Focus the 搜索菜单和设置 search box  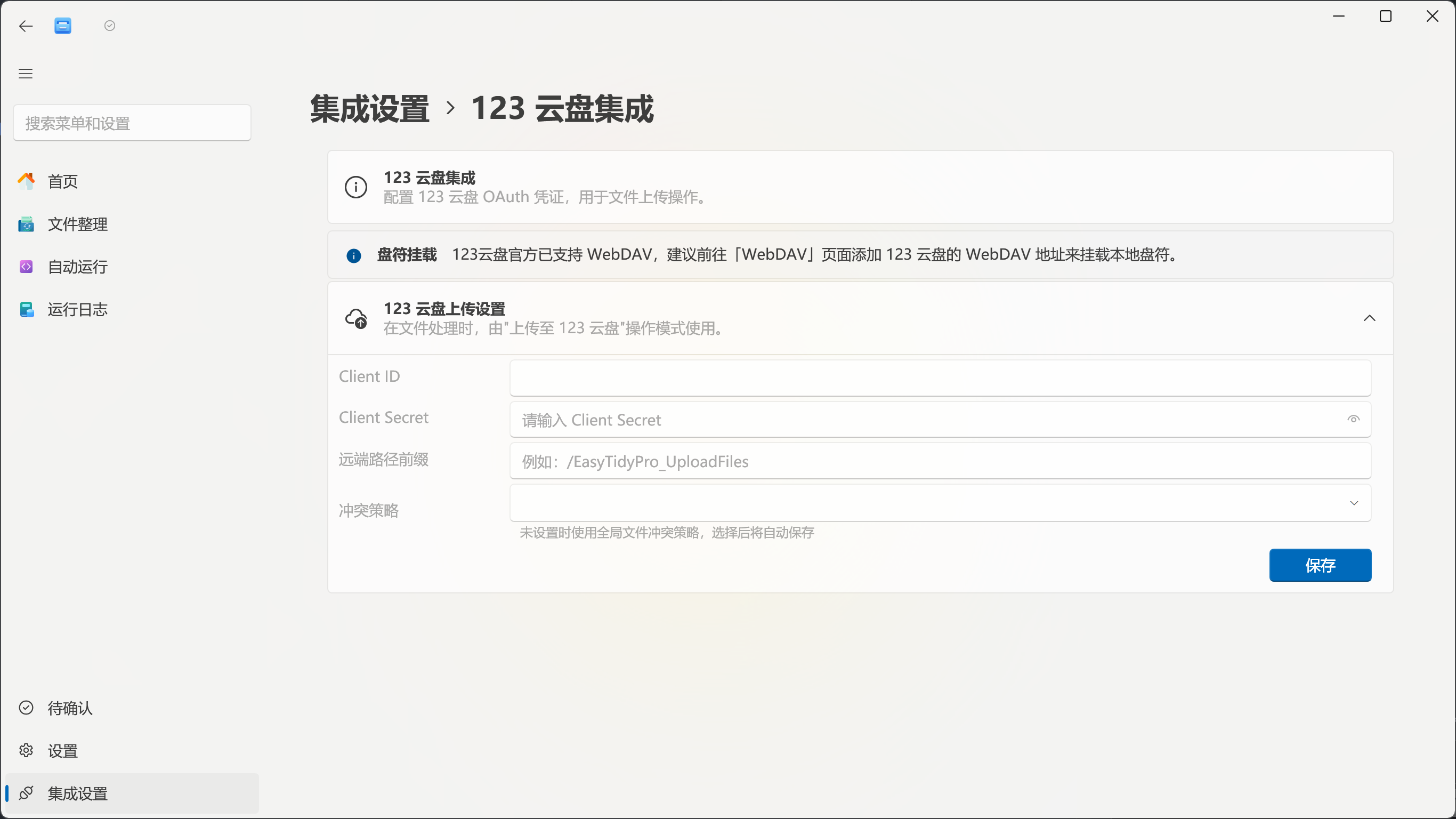[x=132, y=123]
